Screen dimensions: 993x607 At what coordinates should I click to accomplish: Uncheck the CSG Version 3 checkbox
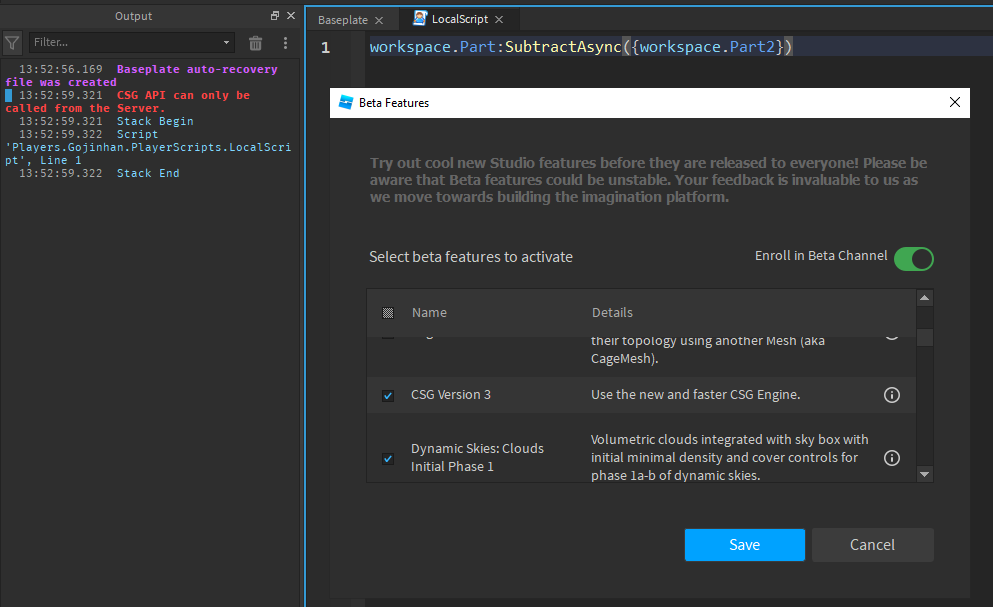(x=388, y=396)
